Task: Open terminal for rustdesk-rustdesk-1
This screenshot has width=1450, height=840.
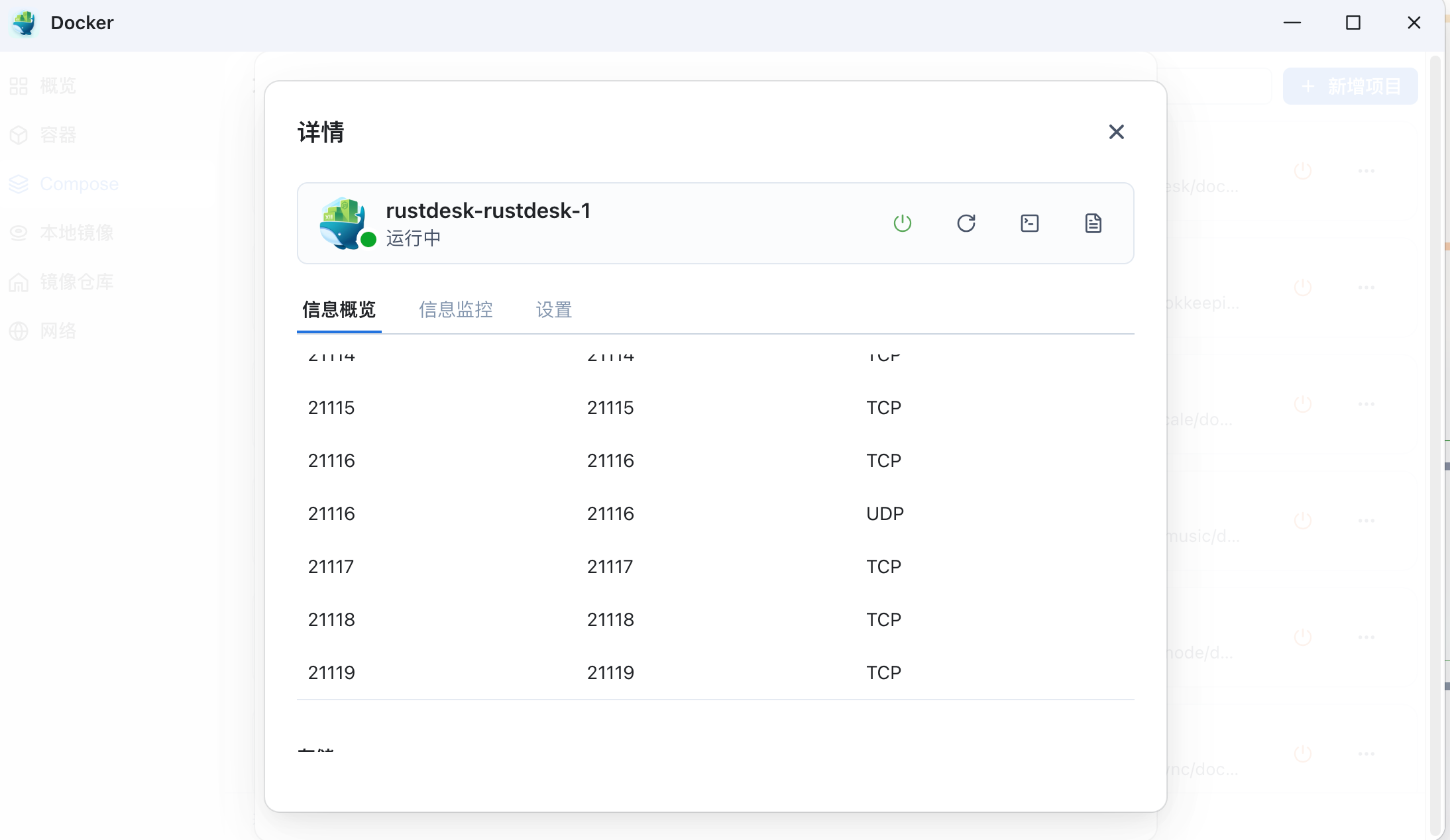Action: [1029, 223]
